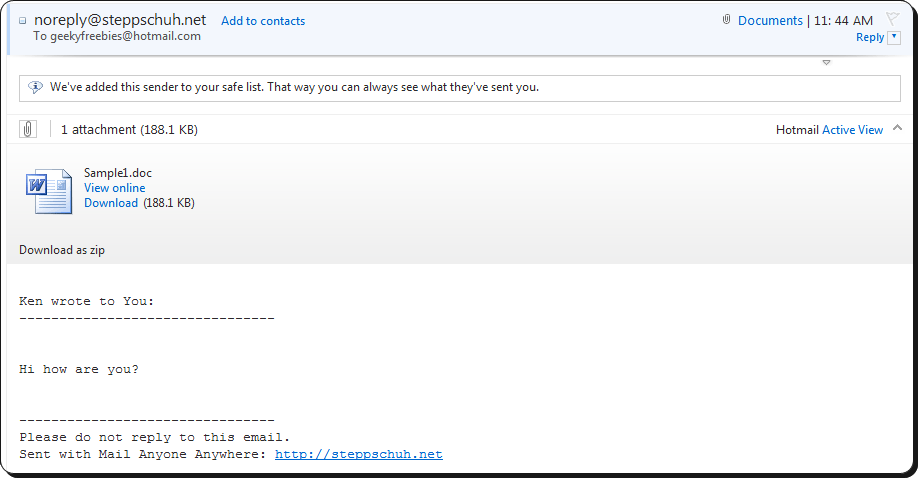The height and width of the screenshot is (478, 918).
Task: Add sender via Add to contacts link
Action: point(263,21)
